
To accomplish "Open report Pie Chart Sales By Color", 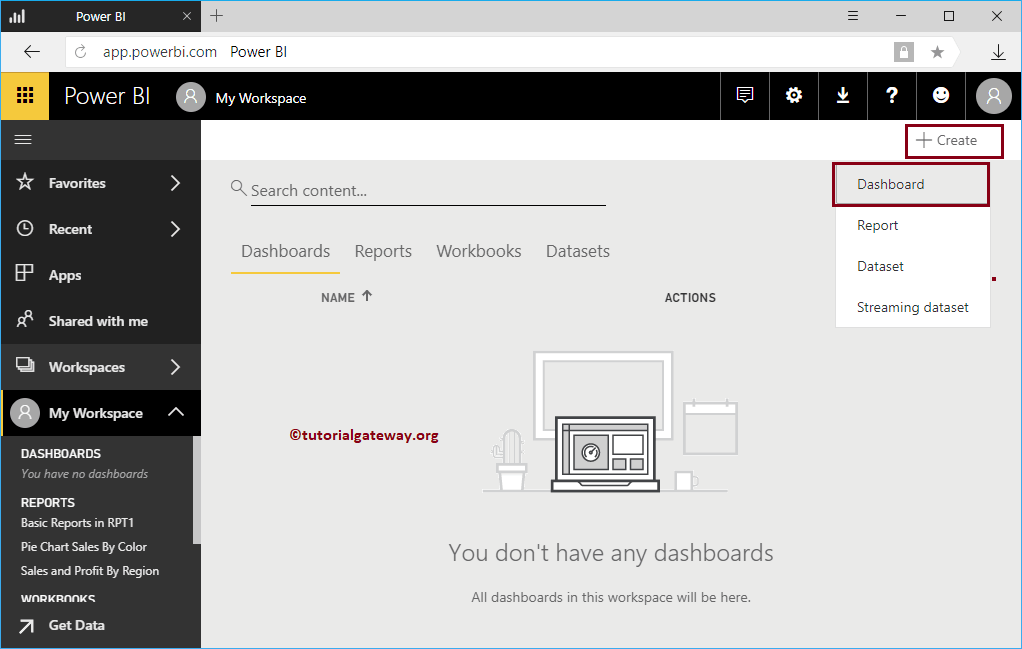I will click(x=84, y=547).
